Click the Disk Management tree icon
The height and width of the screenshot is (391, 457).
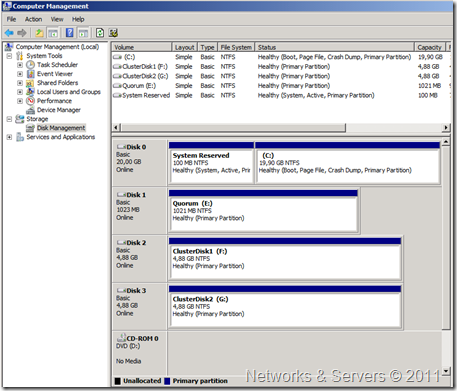pos(30,128)
